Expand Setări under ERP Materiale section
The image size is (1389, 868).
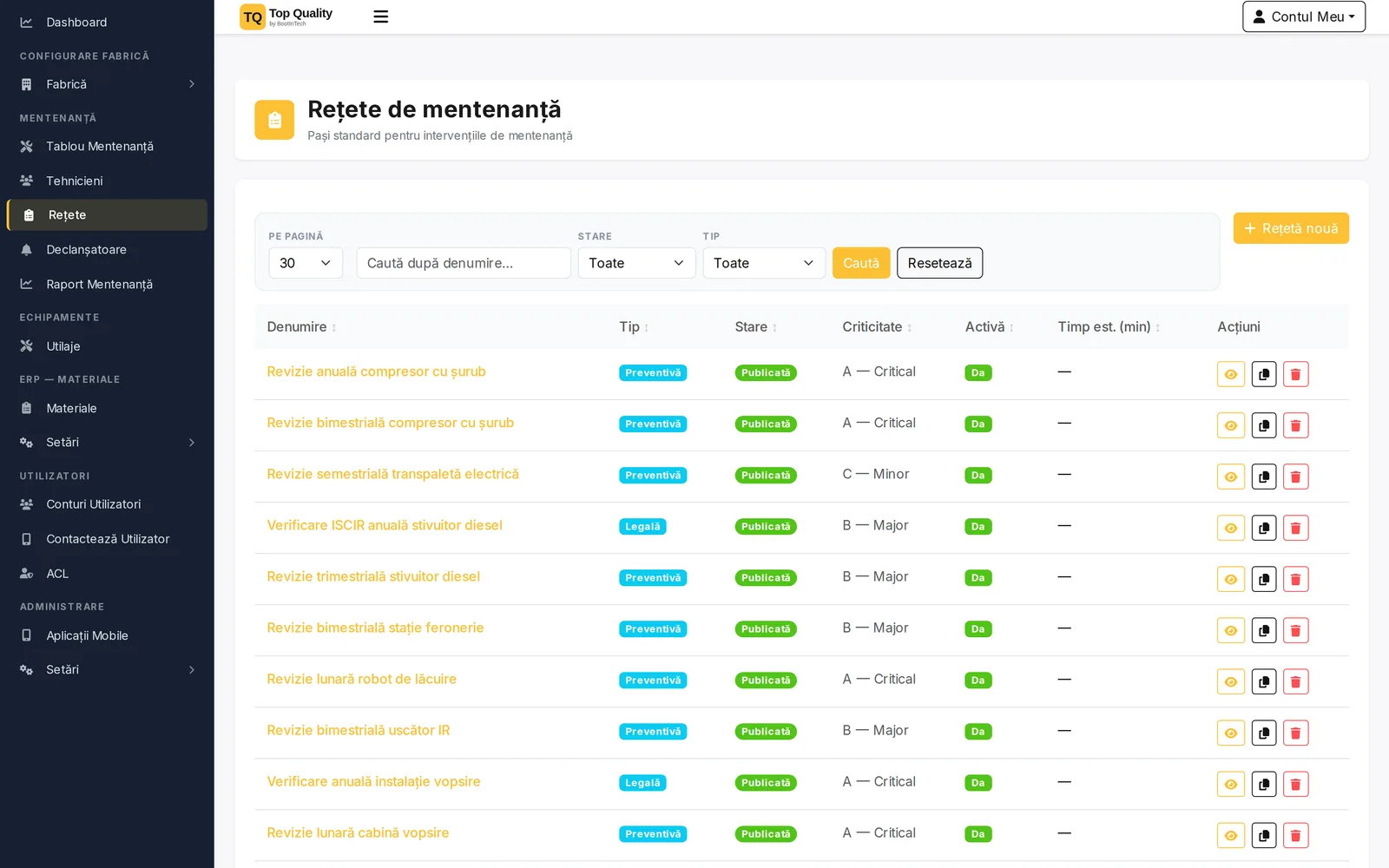coord(107,443)
